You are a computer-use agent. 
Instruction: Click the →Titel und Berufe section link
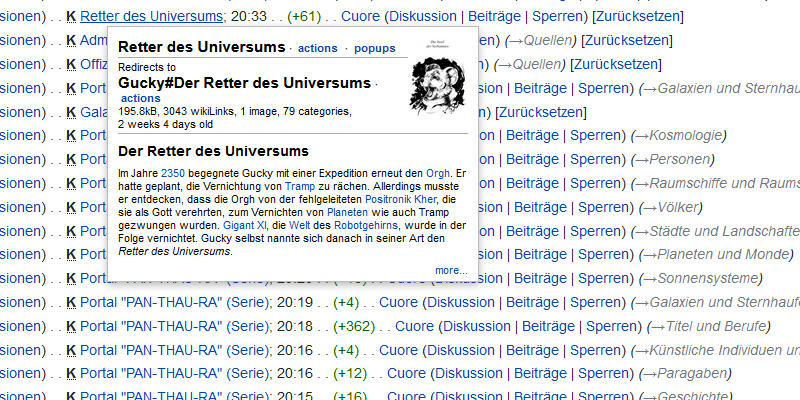coord(709,326)
